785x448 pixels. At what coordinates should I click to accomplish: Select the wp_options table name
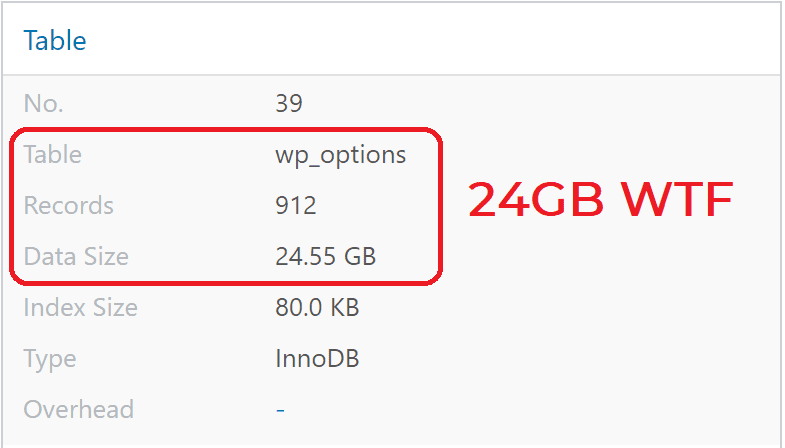[x=340, y=156]
